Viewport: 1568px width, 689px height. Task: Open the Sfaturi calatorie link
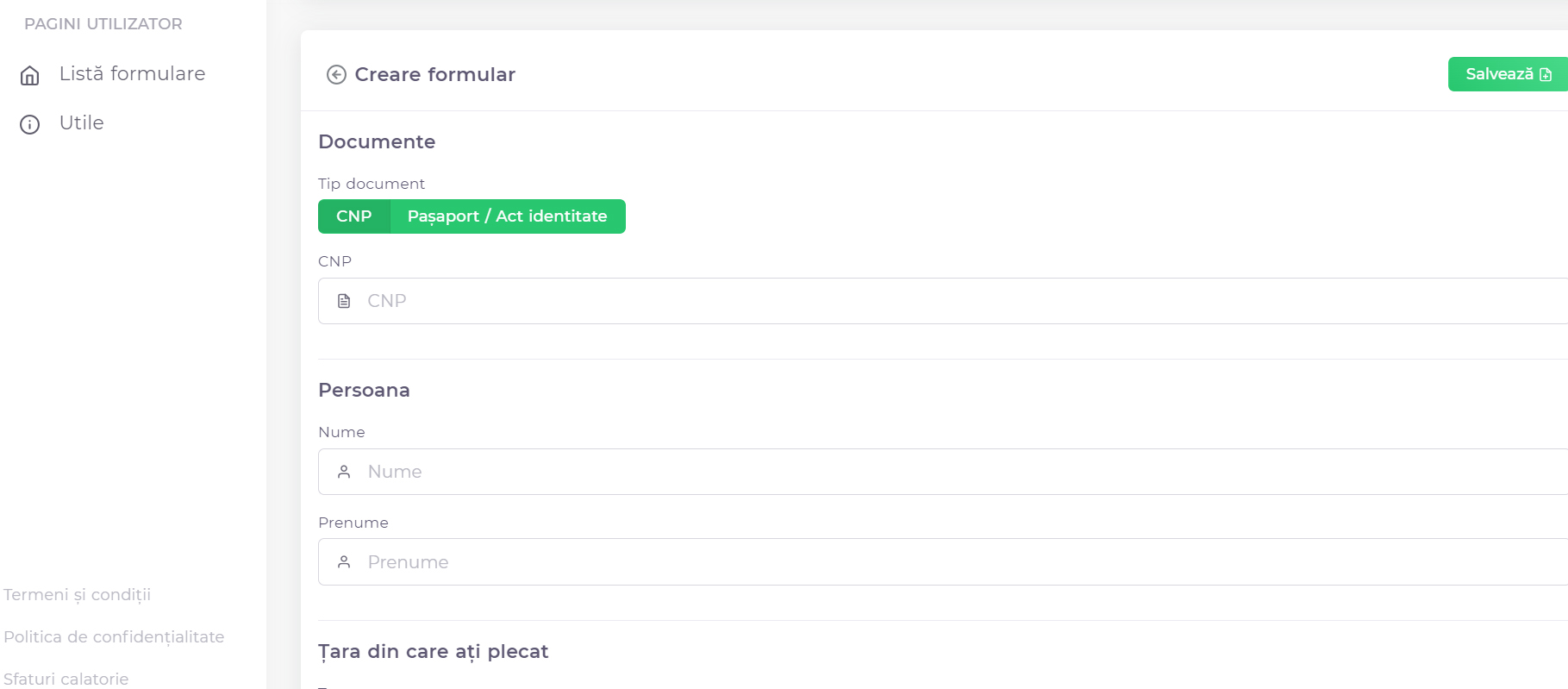tap(66, 679)
